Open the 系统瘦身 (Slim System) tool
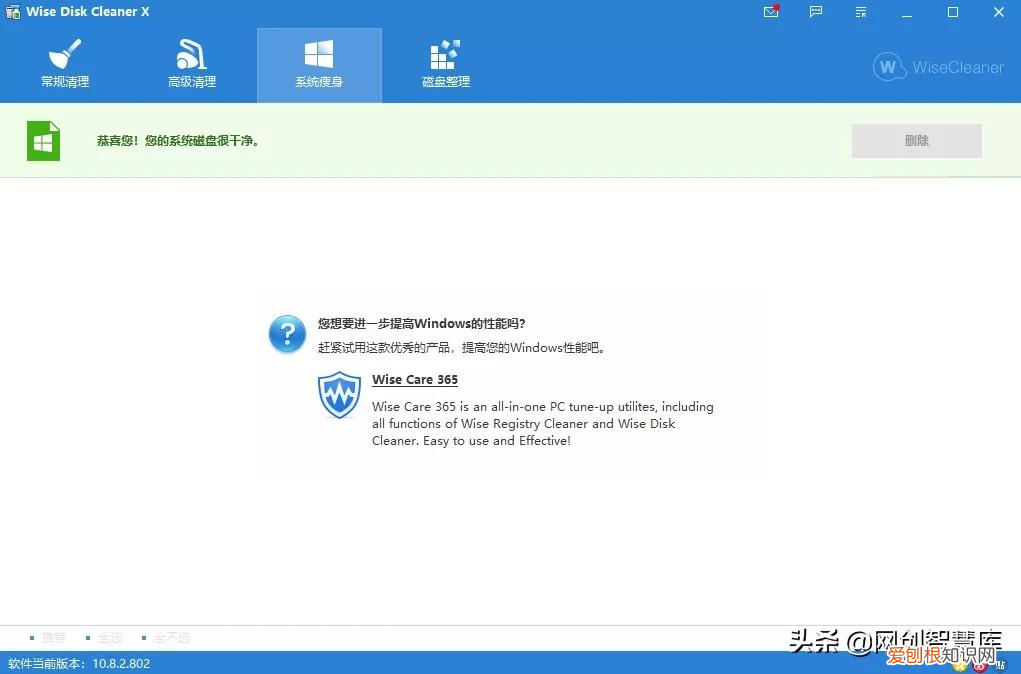 pos(319,64)
